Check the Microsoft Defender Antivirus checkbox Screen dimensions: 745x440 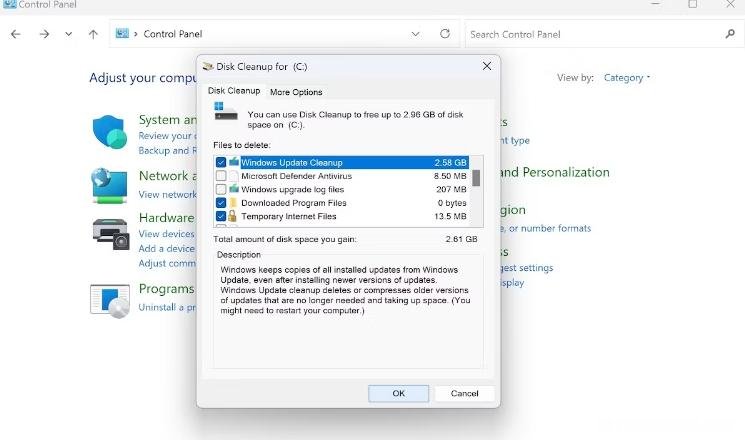(221, 176)
